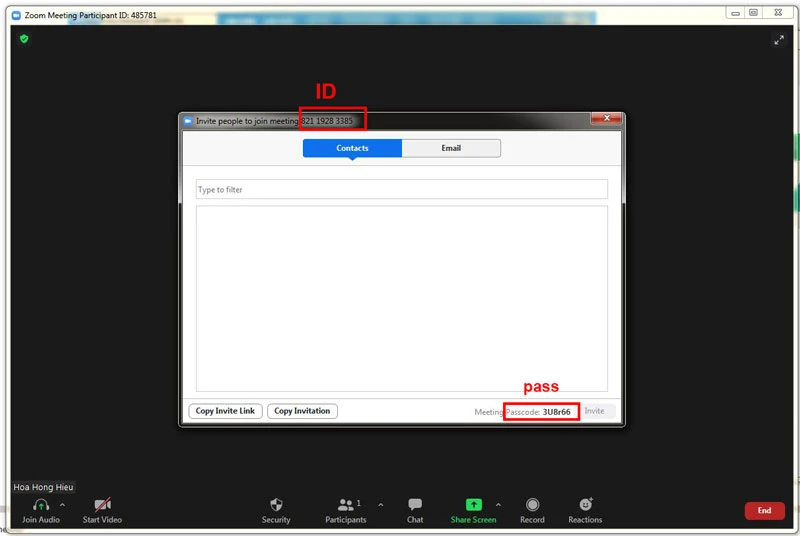Click Copy Invite Link button

[x=225, y=411]
